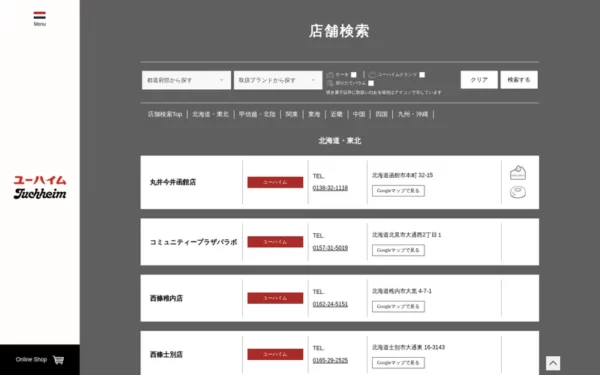This screenshot has width=600, height=375.
Task: Click store name 丸井今井函館店
Action: pos(173,182)
